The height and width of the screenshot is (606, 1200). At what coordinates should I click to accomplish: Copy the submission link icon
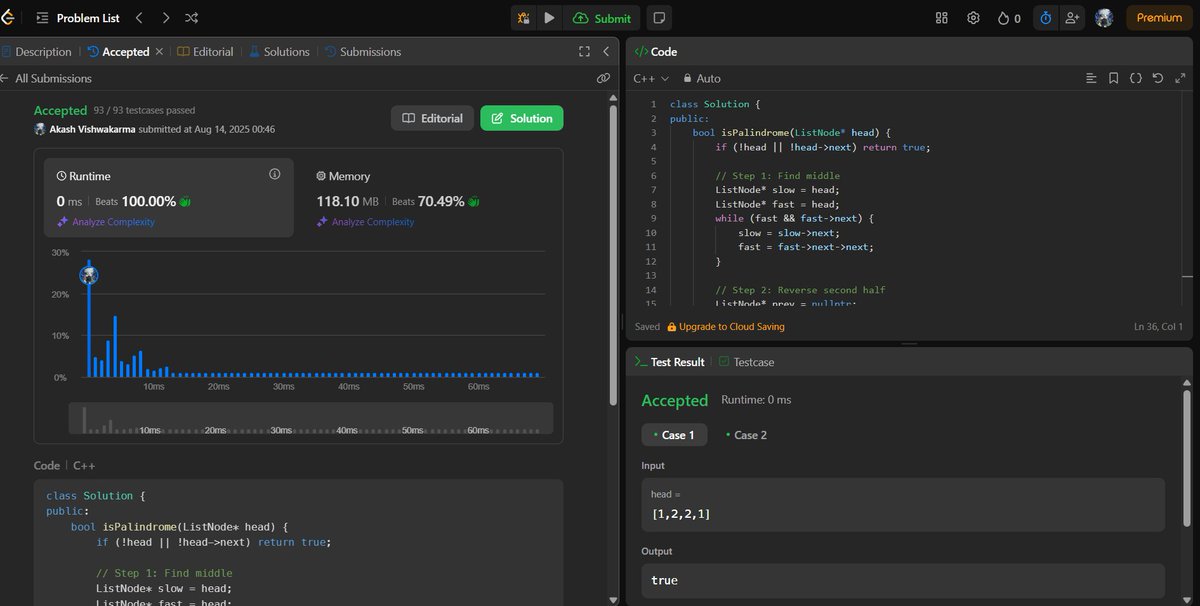coord(603,78)
